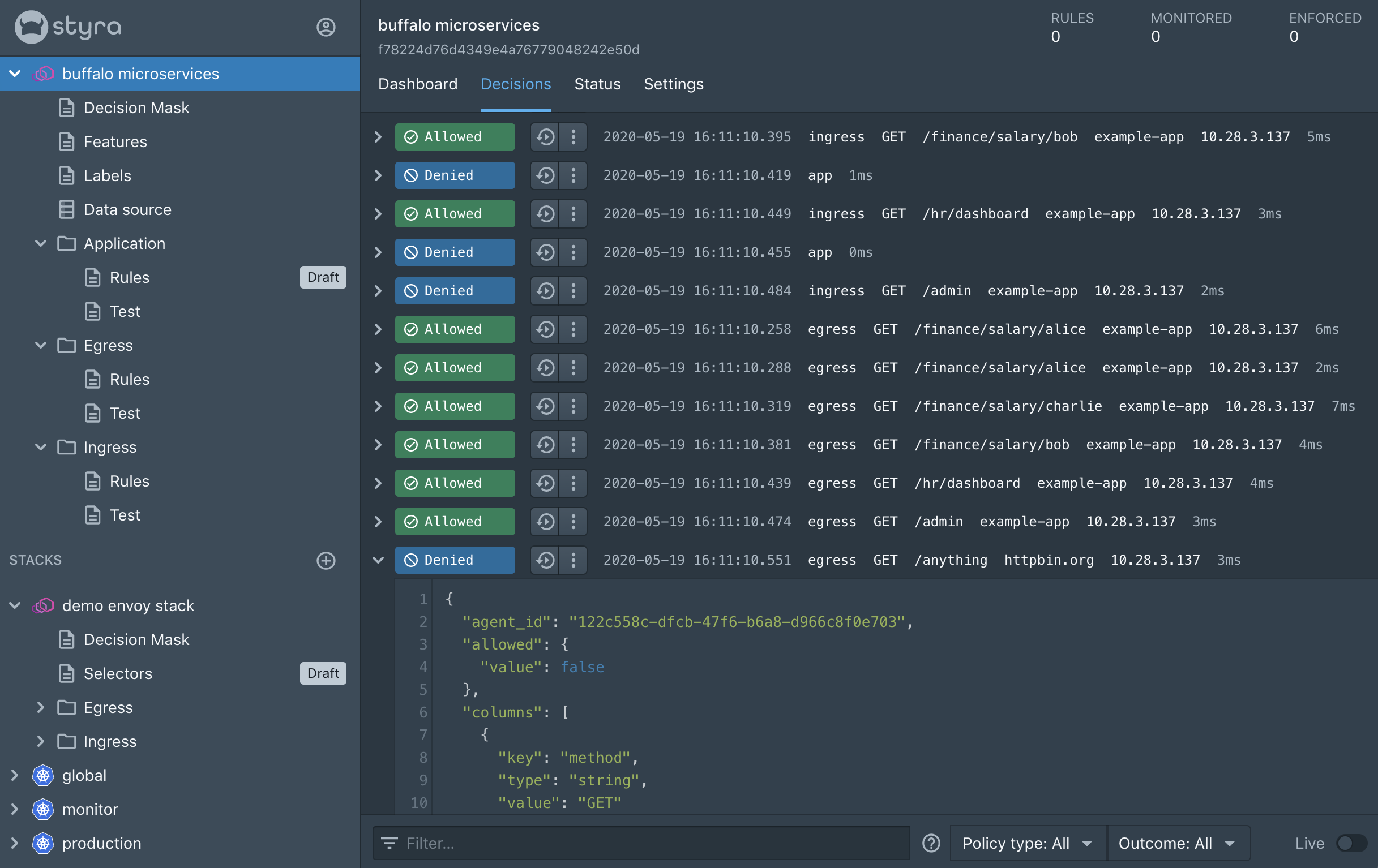Screen dimensions: 1378x868
Task: Click the false value on JSON line 4
Action: tap(582, 667)
